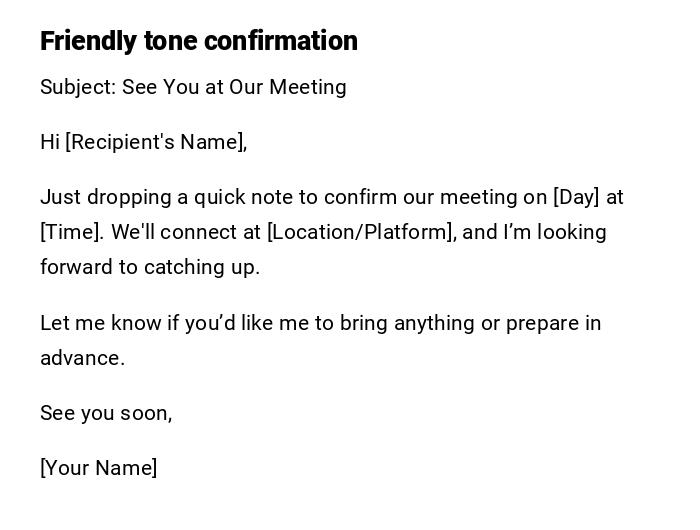Click the "See you soon," closing line
The image size is (700, 530).
click(x=106, y=413)
